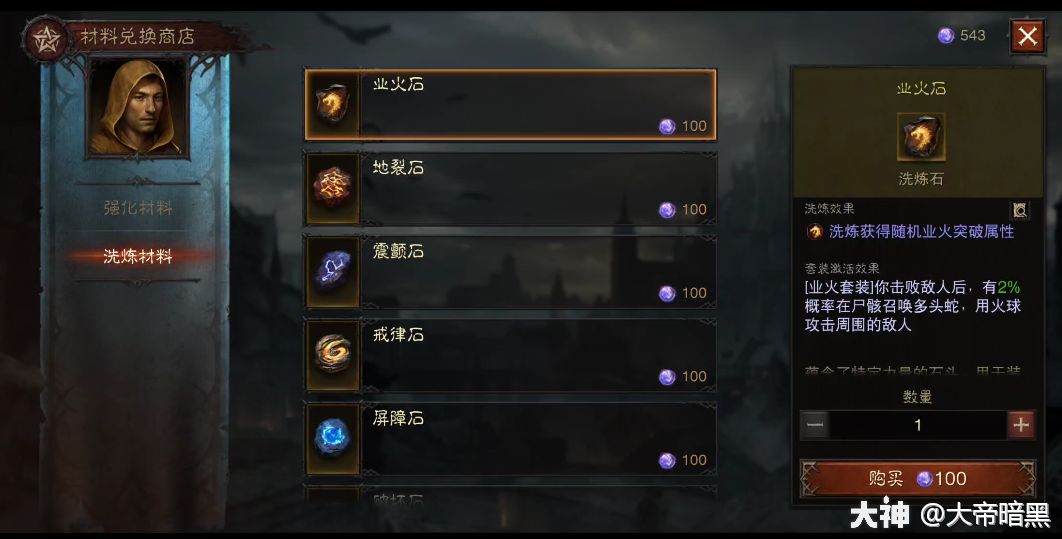The width and height of the screenshot is (1062, 539).
Task: Select the 震颤石 list row
Action: (x=511, y=271)
